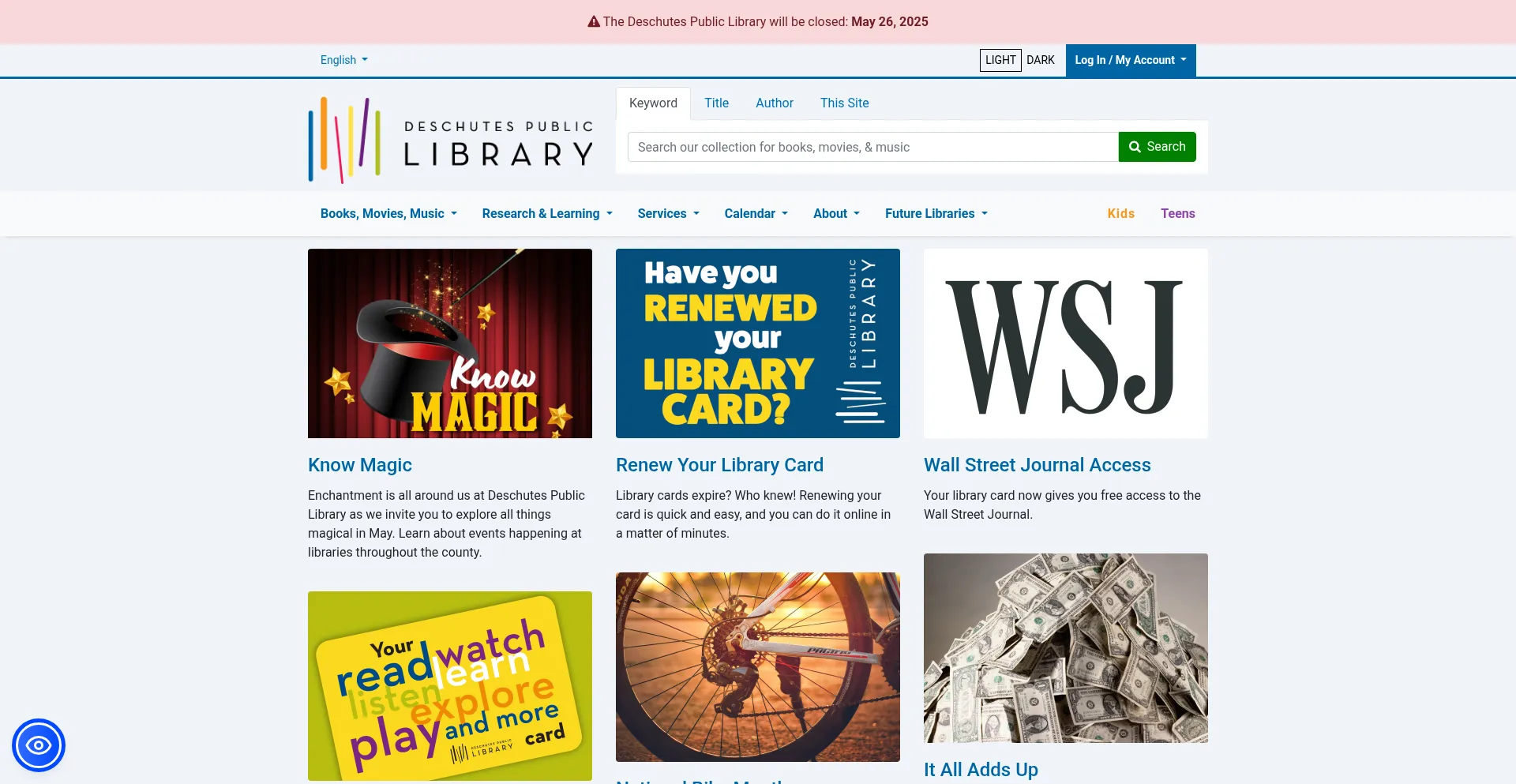This screenshot has height=784, width=1516.
Task: Expand Log In / My Account menu
Action: [1130, 60]
